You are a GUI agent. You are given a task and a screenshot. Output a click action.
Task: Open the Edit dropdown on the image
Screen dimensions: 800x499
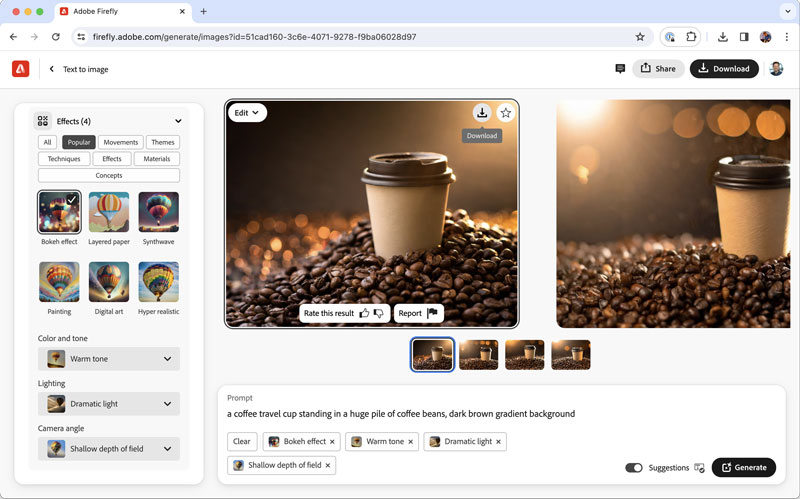pos(247,113)
